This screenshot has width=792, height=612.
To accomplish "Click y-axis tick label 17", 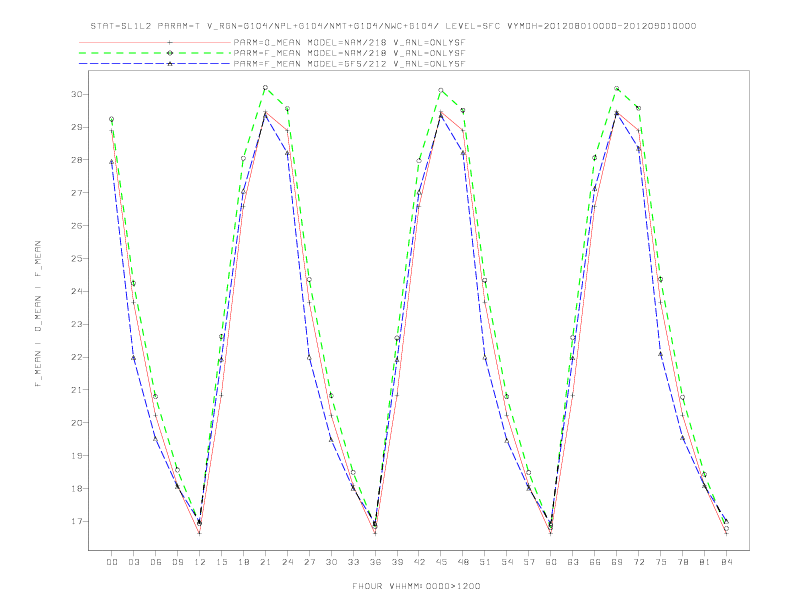I will (77, 521).
